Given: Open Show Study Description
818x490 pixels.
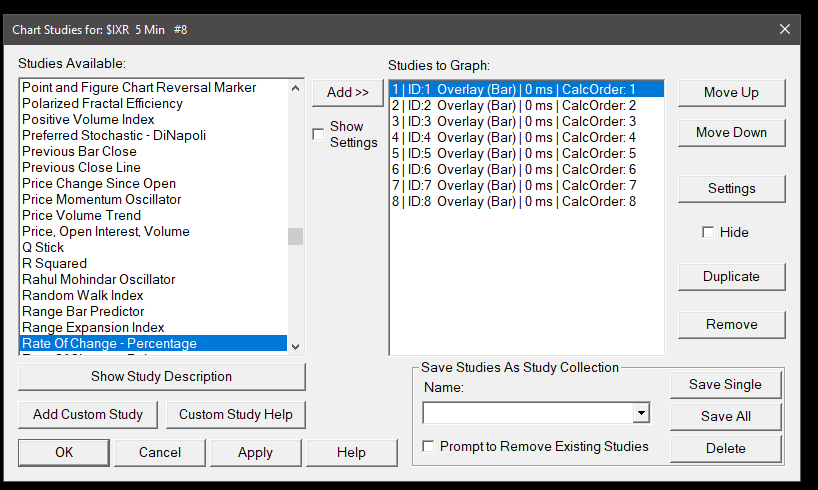Looking at the screenshot, I should point(161,377).
